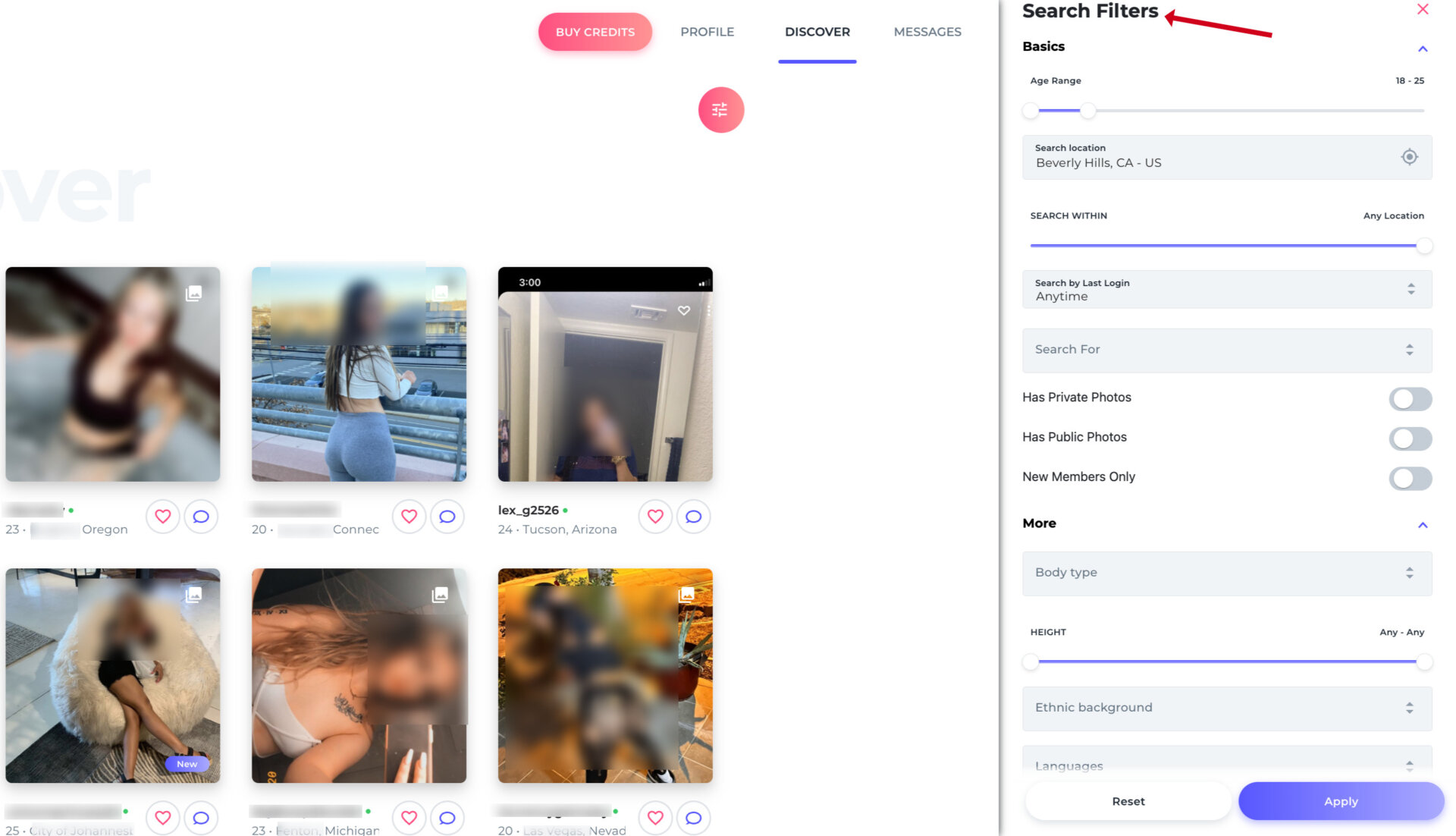
Task: Turn on New Members Only toggle
Action: (1410, 478)
